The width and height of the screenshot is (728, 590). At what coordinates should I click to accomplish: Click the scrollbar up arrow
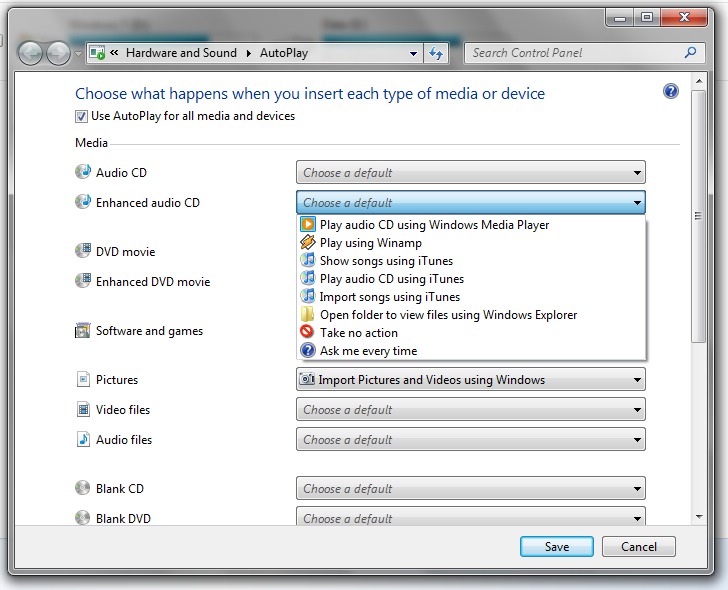coord(699,82)
